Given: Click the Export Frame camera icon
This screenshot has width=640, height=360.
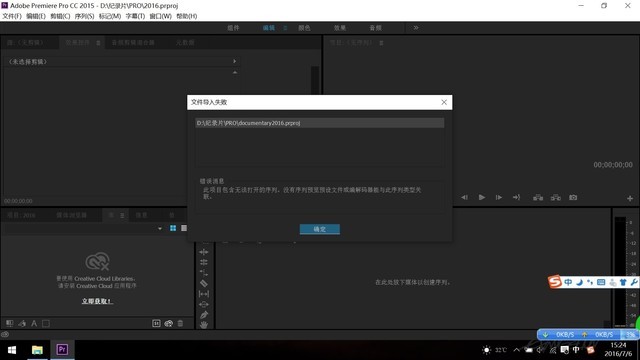Looking at the screenshot, I should coord(573,198).
